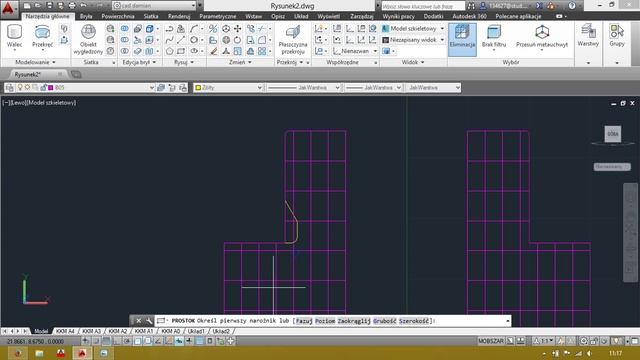The image size is (640, 360).
Task: Select the Płaszczyzna przekroju section plane tool
Action: pos(293,39)
